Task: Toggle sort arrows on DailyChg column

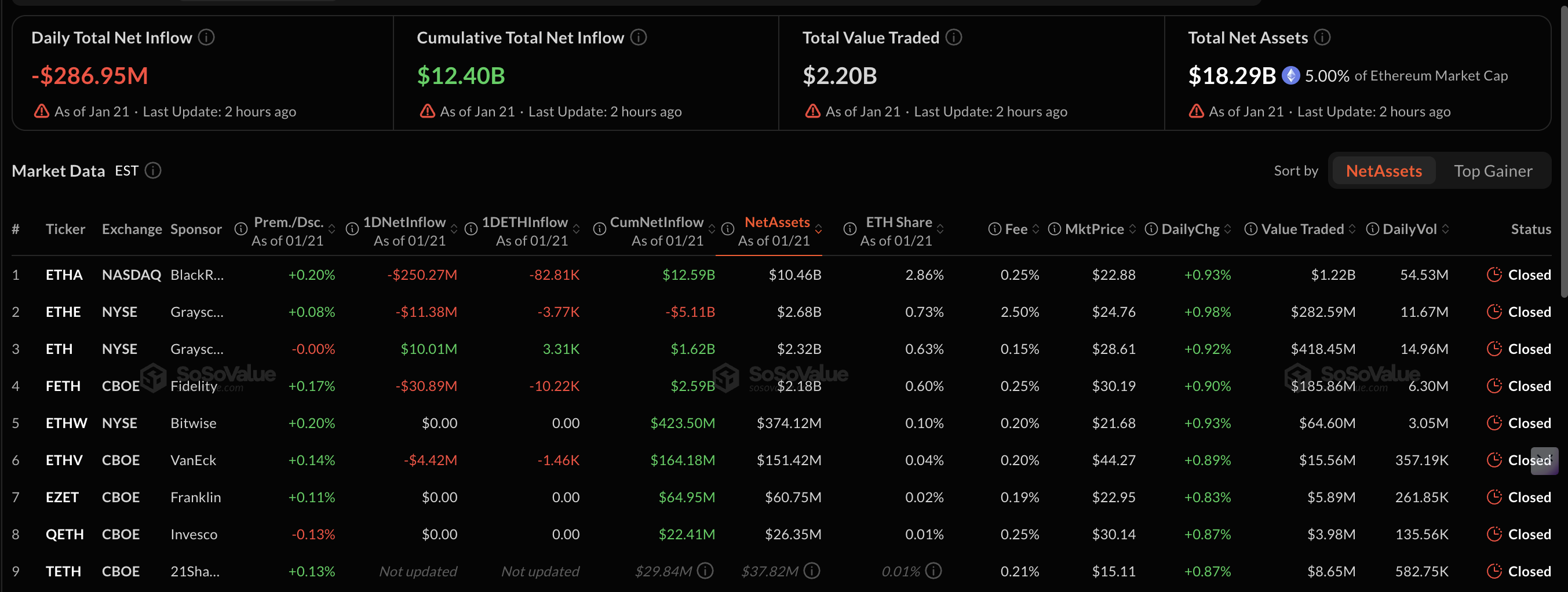Action: click(x=1228, y=229)
